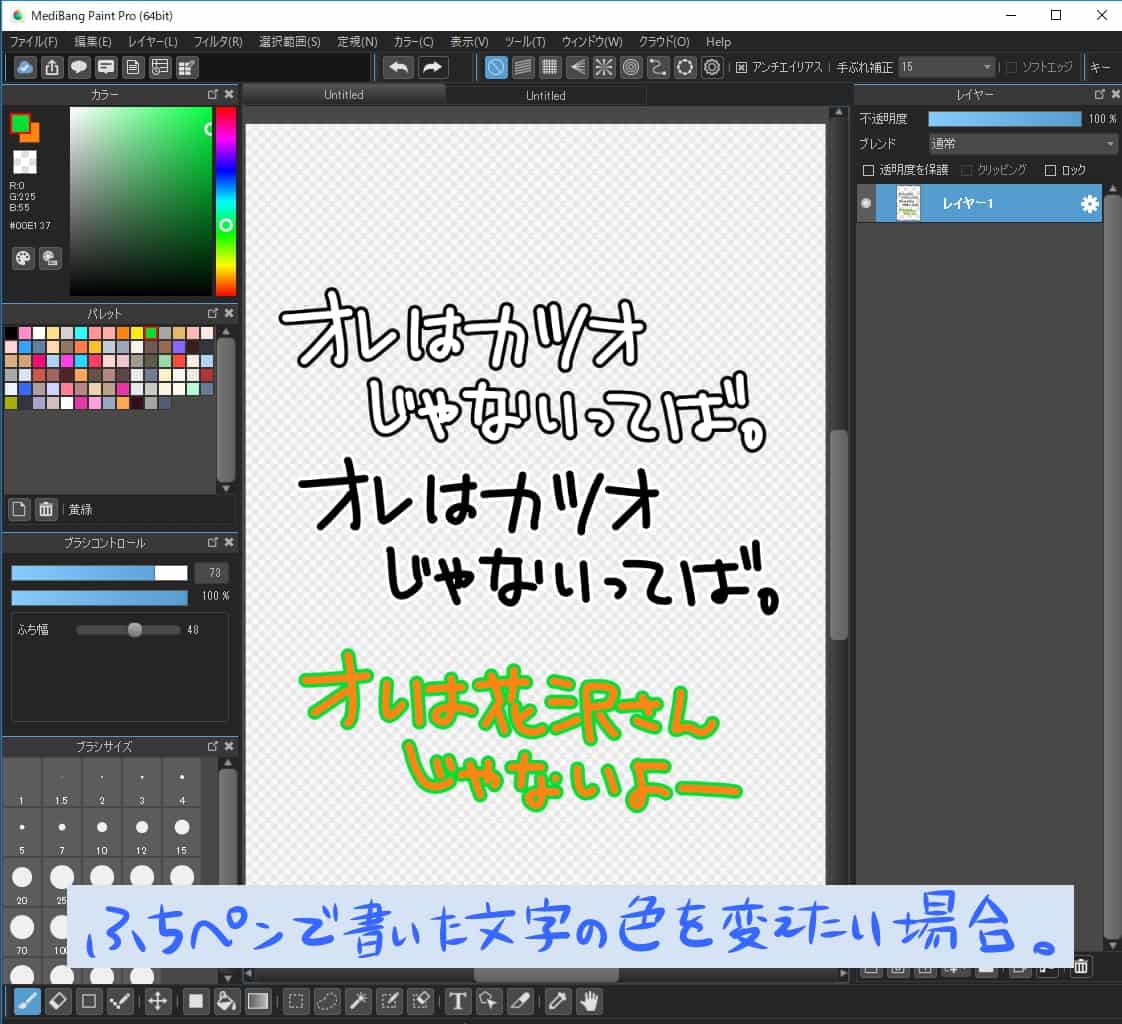
Task: Select the selection eraser tool
Action: [421, 1000]
